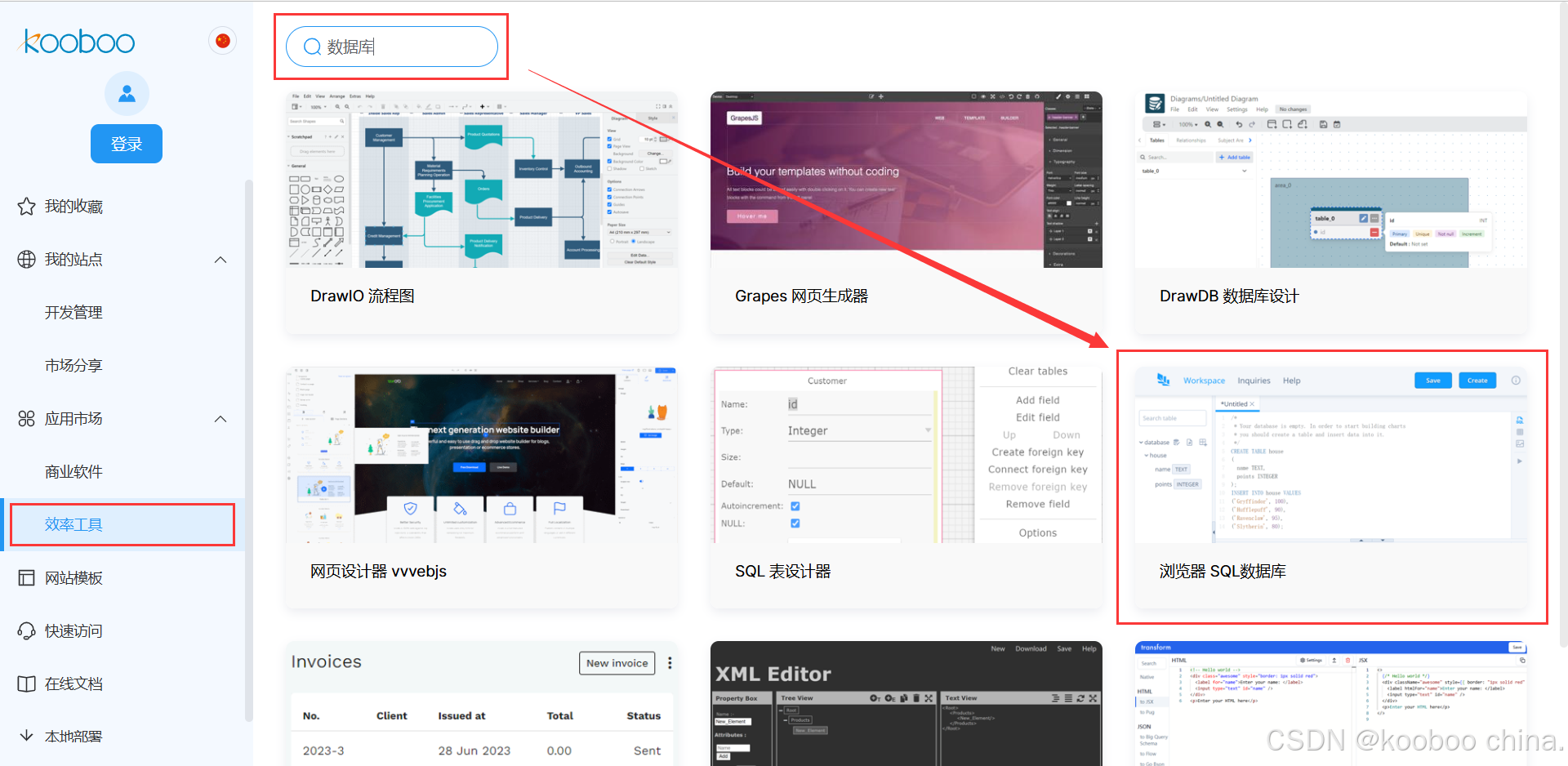Click the New invoice button
Image resolution: width=1568 pixels, height=766 pixels.
617,663
